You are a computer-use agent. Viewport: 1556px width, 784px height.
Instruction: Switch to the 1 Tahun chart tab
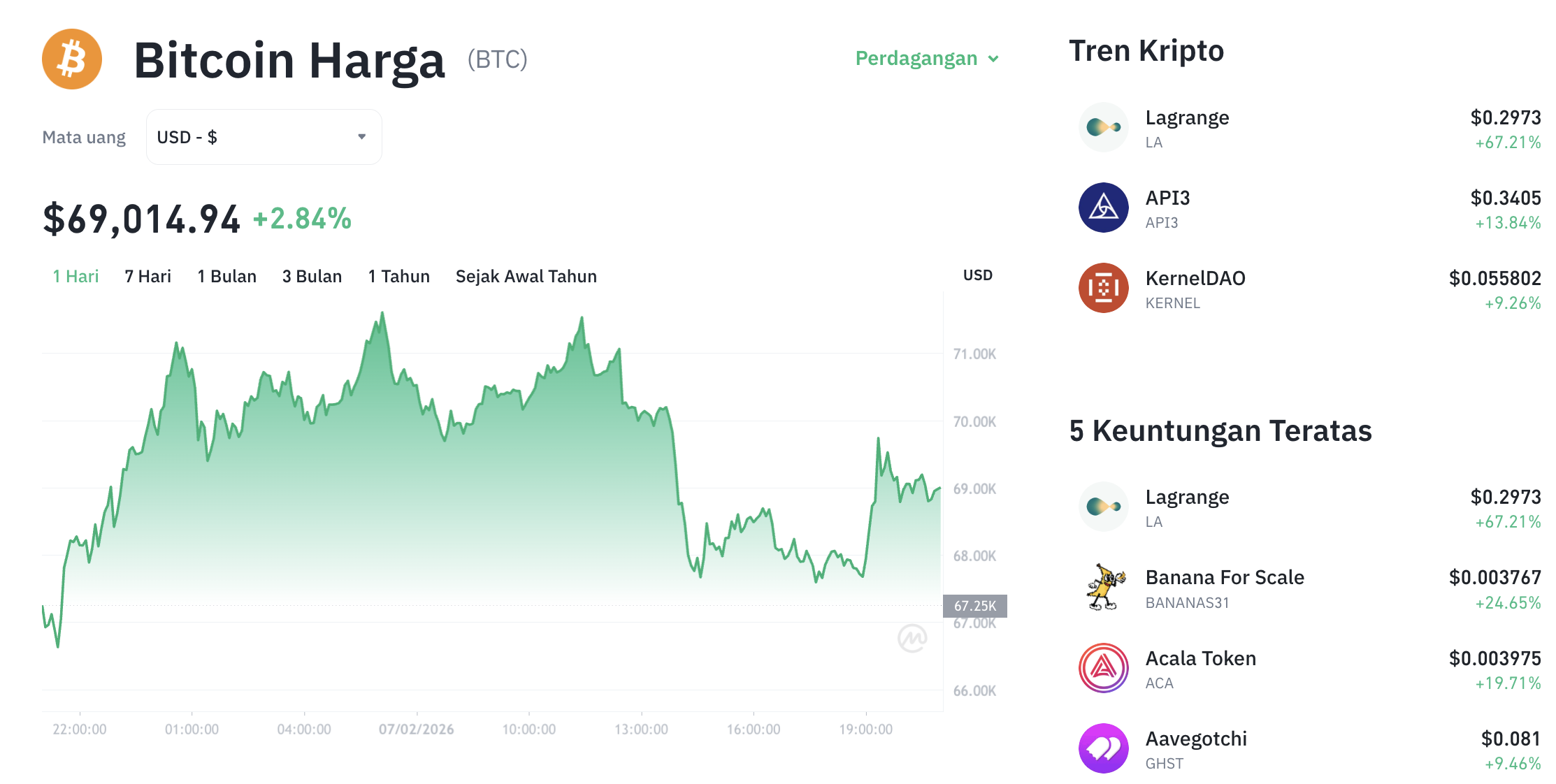click(x=398, y=276)
